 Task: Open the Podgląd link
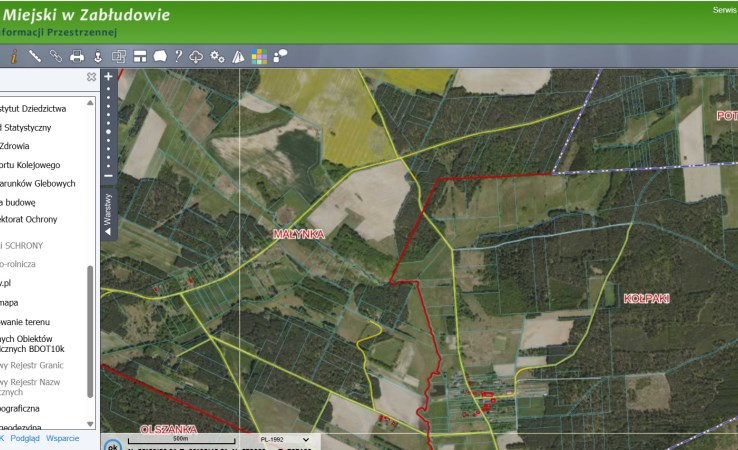tap(26, 438)
